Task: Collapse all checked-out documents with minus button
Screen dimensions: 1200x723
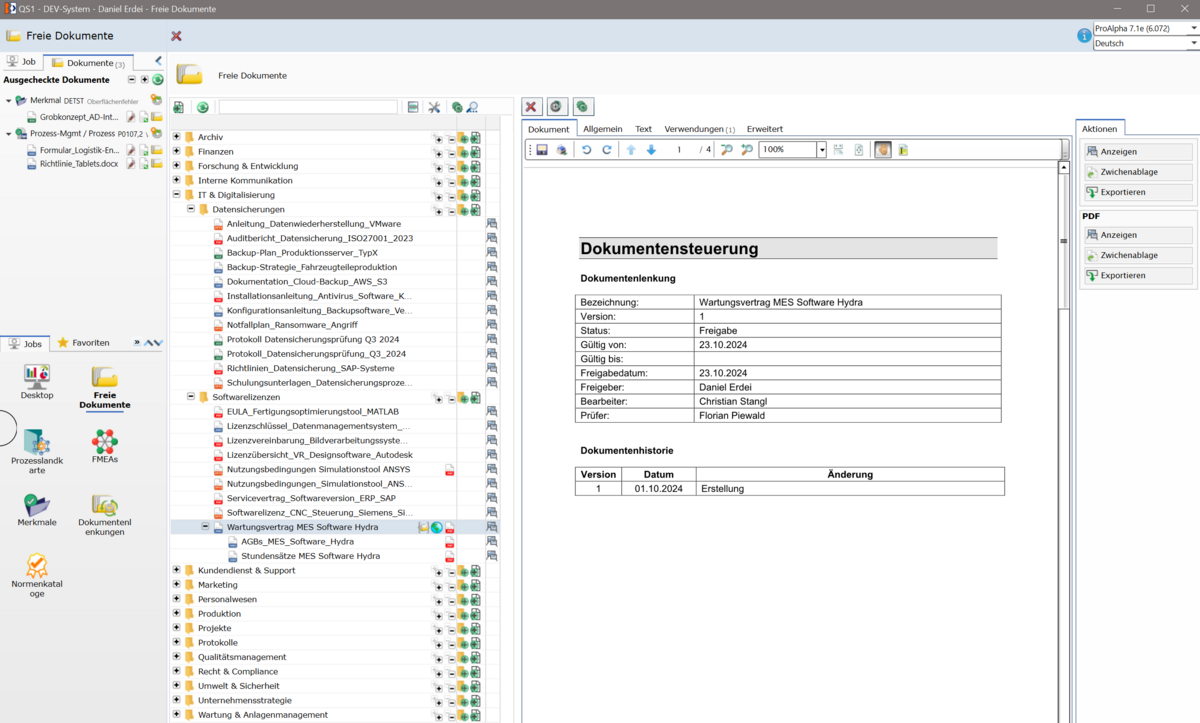Action: (132, 79)
